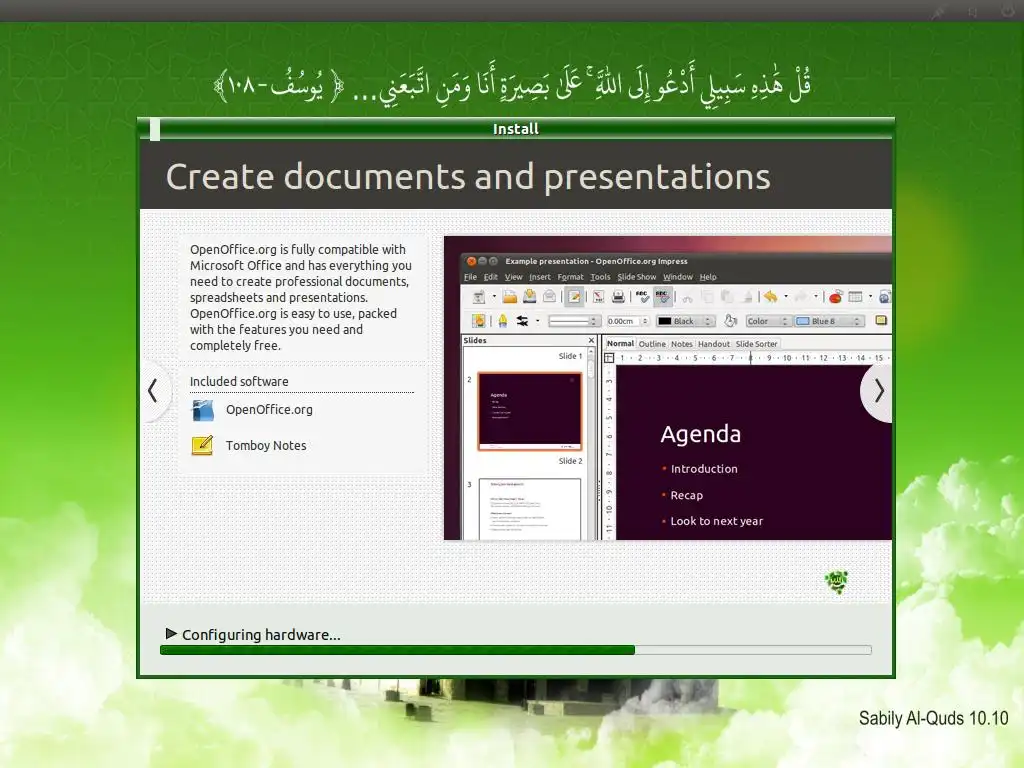
Task: Open the Undo history dropdown arrow
Action: (786, 296)
